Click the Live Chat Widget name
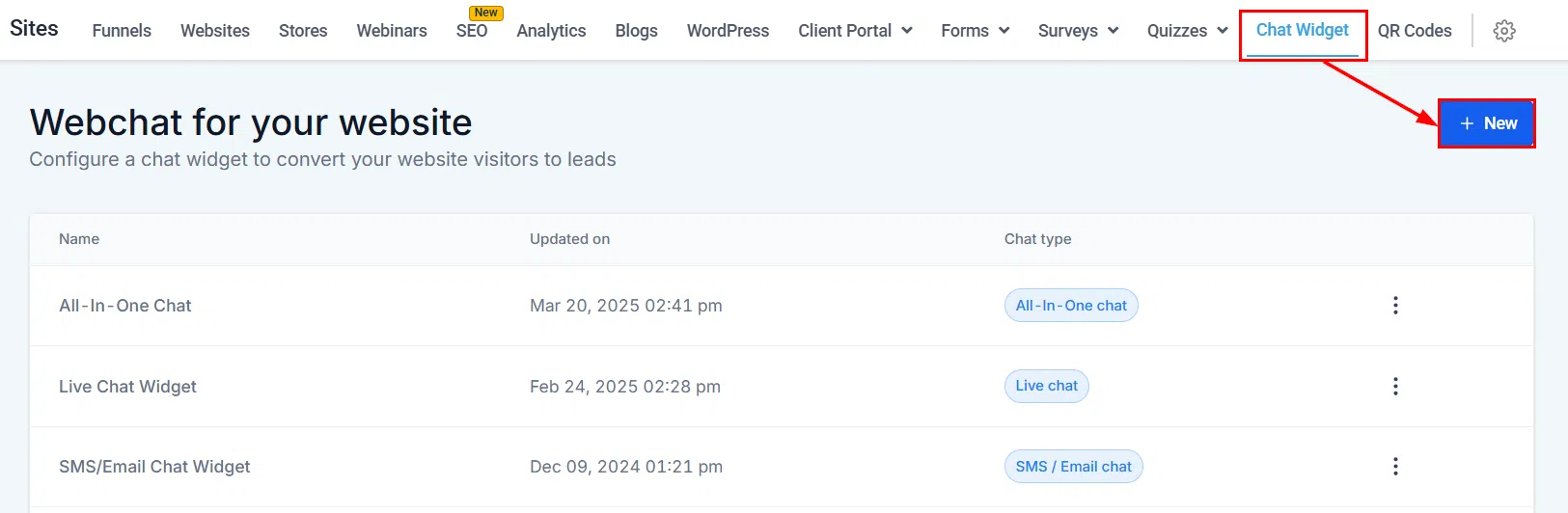This screenshot has height=513, width=1568. point(127,387)
